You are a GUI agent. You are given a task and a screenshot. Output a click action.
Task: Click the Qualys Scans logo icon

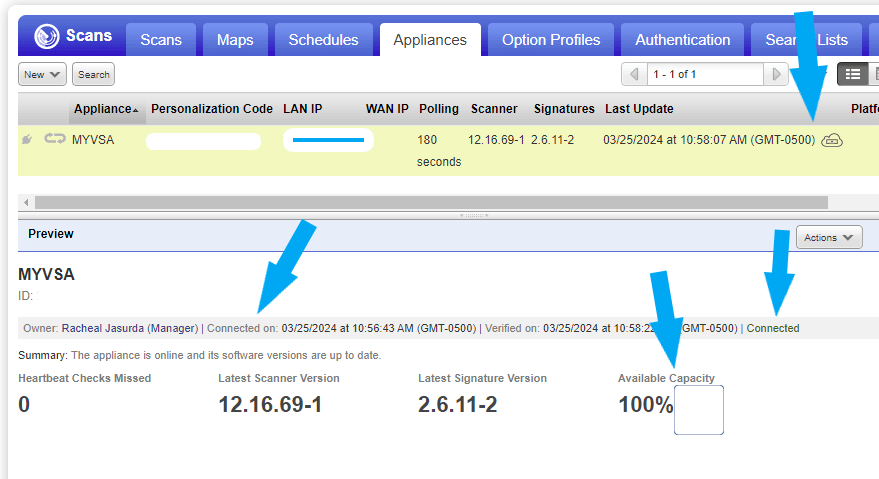46,36
